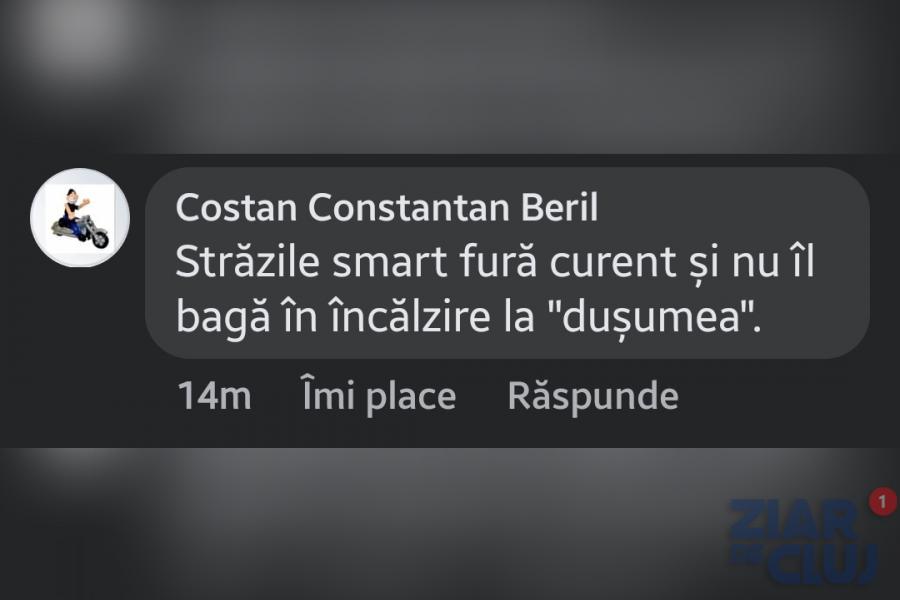Like the comment with Îmi place
The width and height of the screenshot is (900, 600).
pos(378,396)
